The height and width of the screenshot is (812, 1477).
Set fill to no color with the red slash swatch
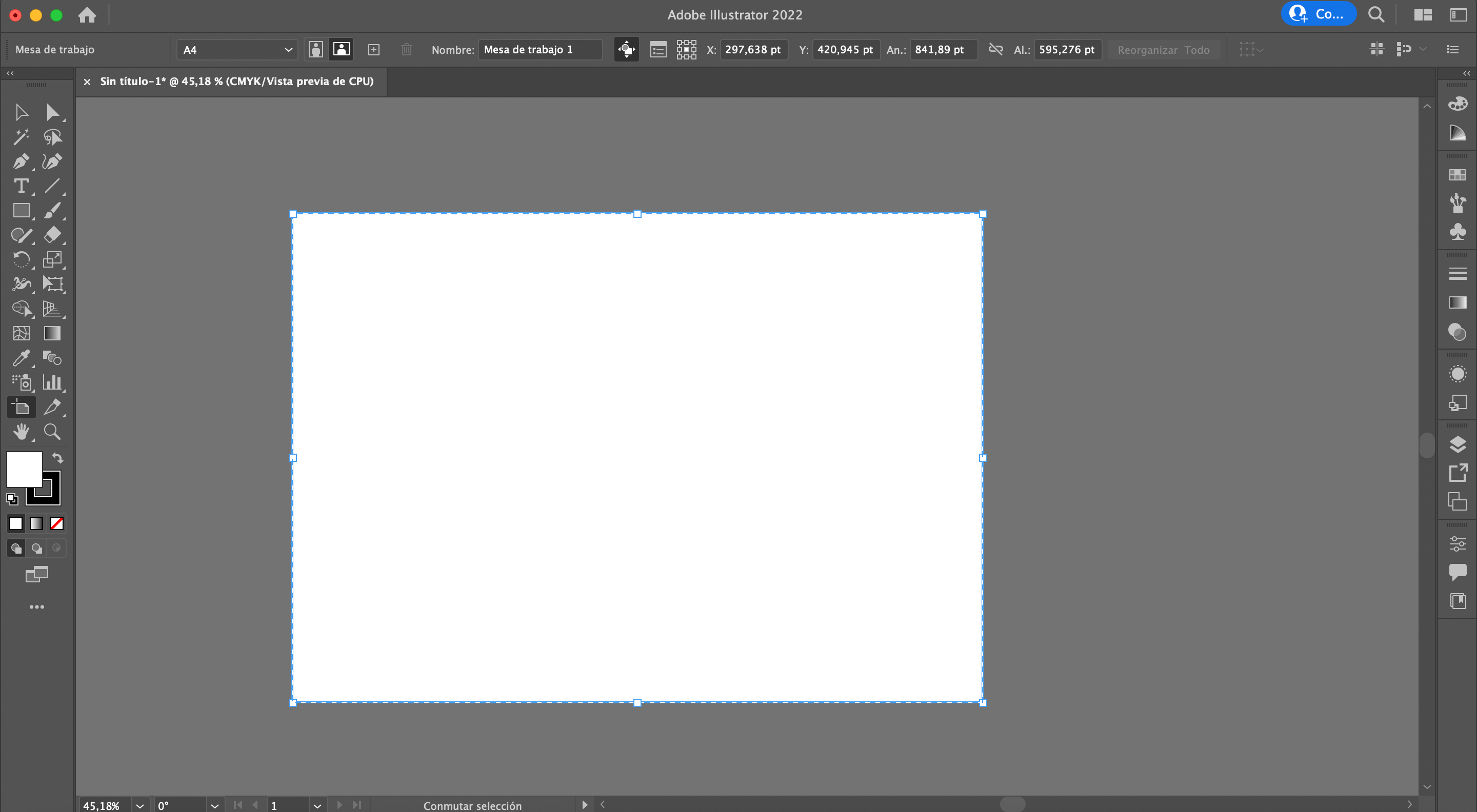tap(57, 522)
